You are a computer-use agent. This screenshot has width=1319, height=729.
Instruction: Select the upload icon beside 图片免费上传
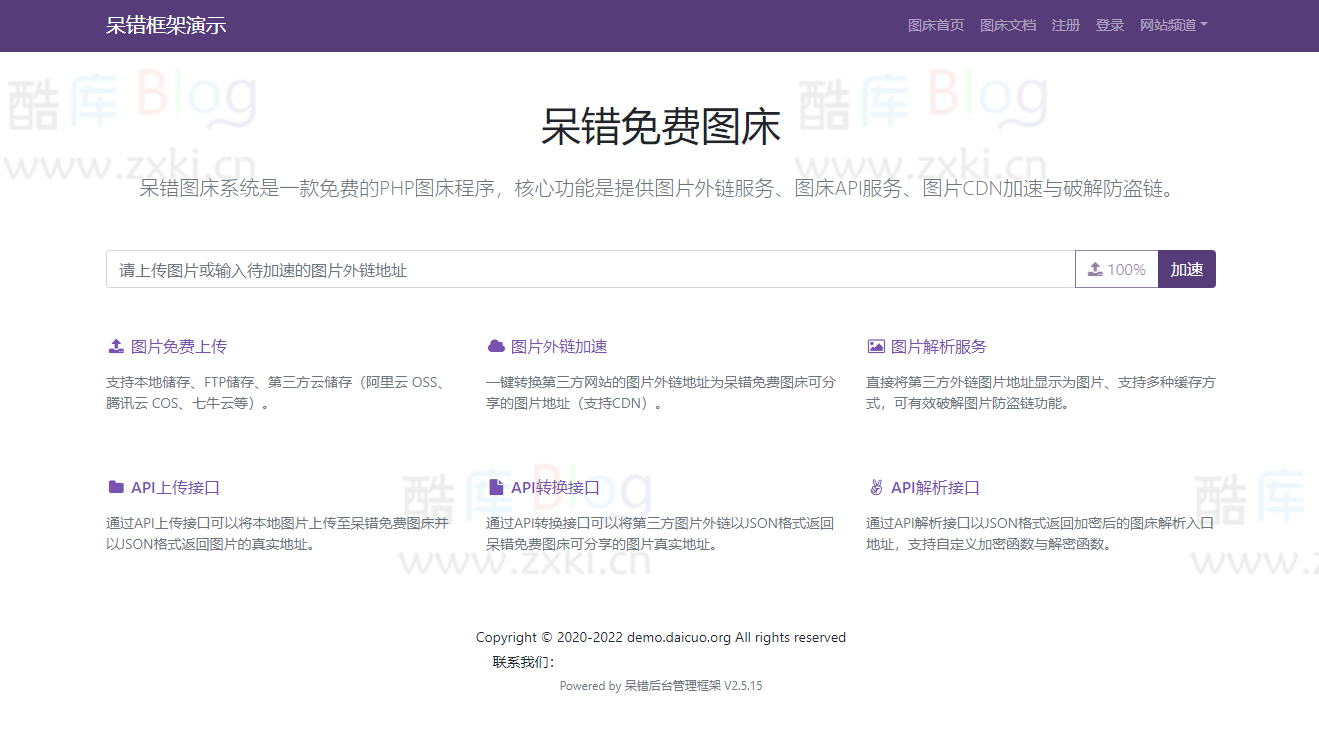tap(115, 345)
